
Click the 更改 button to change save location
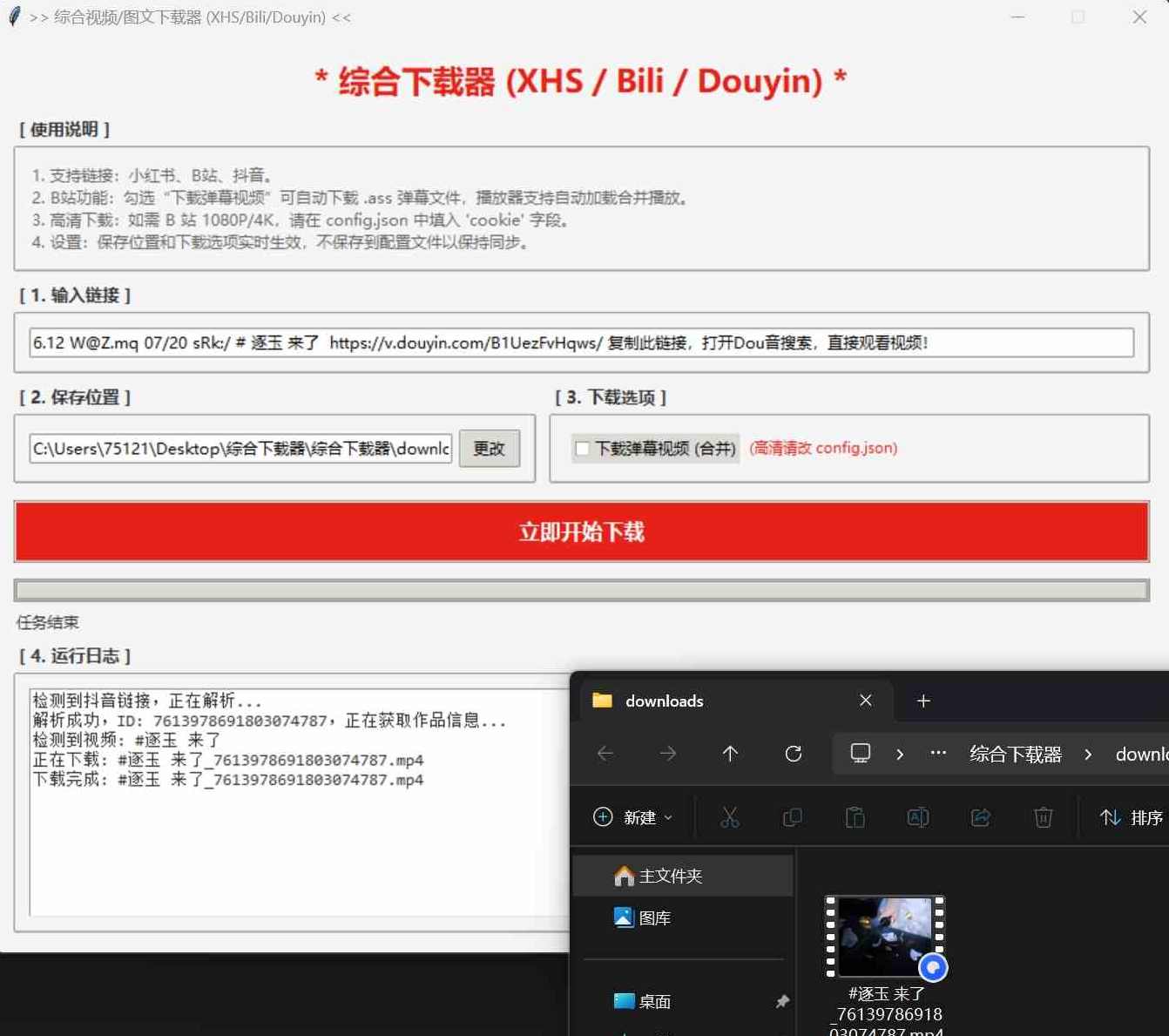point(489,448)
